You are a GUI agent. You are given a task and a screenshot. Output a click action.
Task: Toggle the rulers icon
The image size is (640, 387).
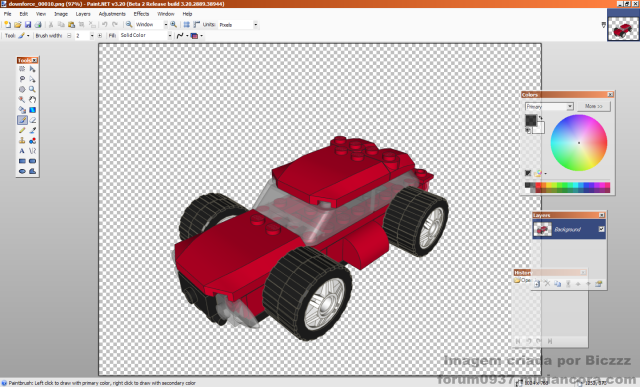click(197, 24)
